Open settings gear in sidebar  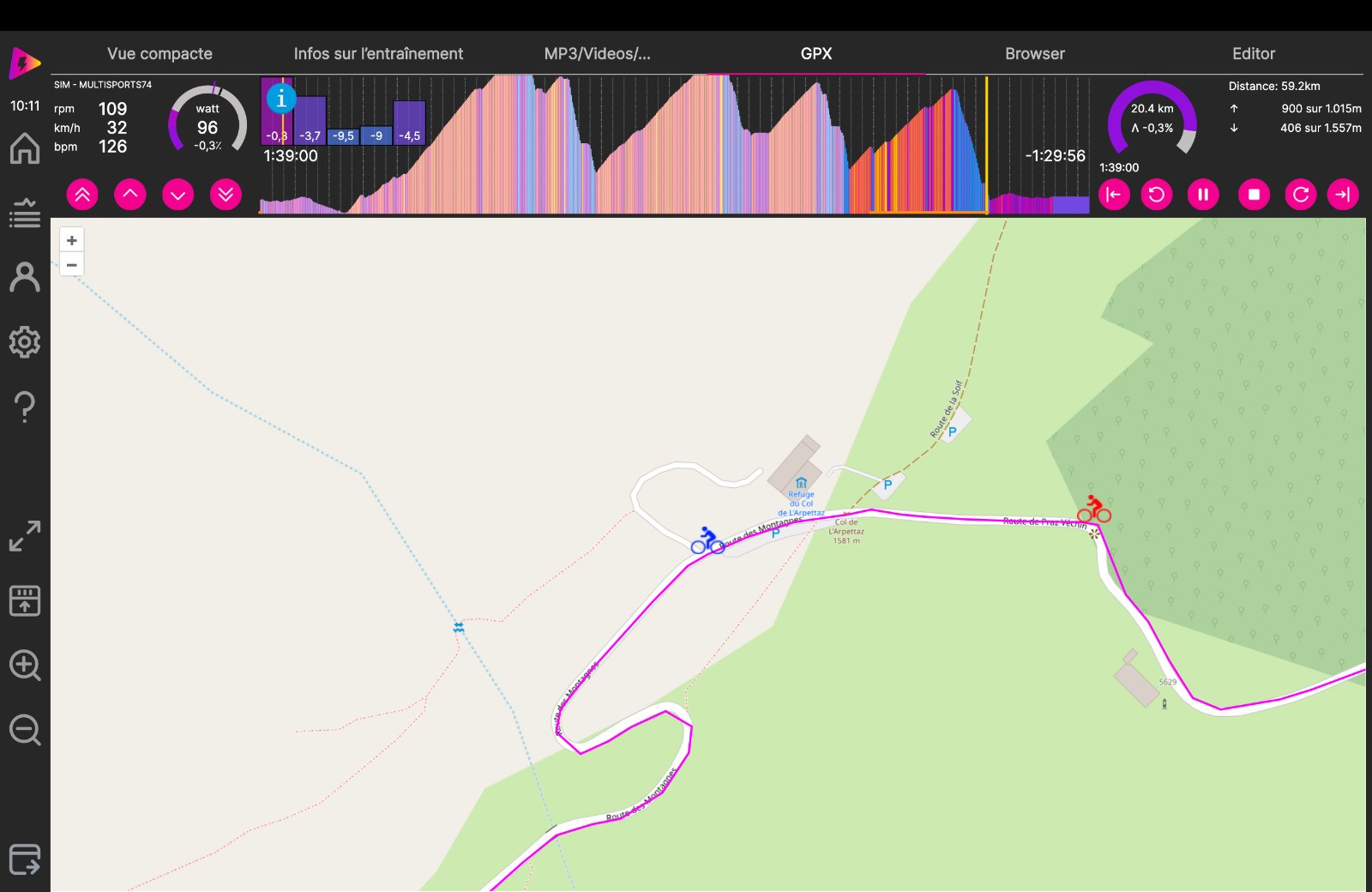point(25,341)
